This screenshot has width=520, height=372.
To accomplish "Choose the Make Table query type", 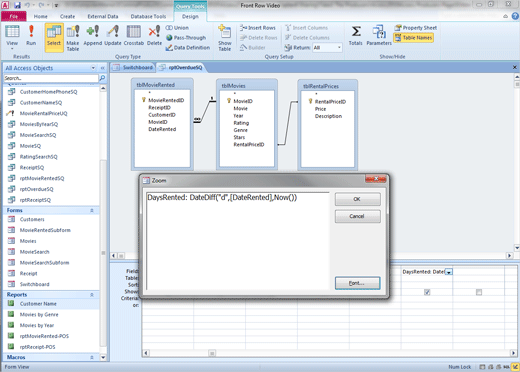I will point(73,37).
